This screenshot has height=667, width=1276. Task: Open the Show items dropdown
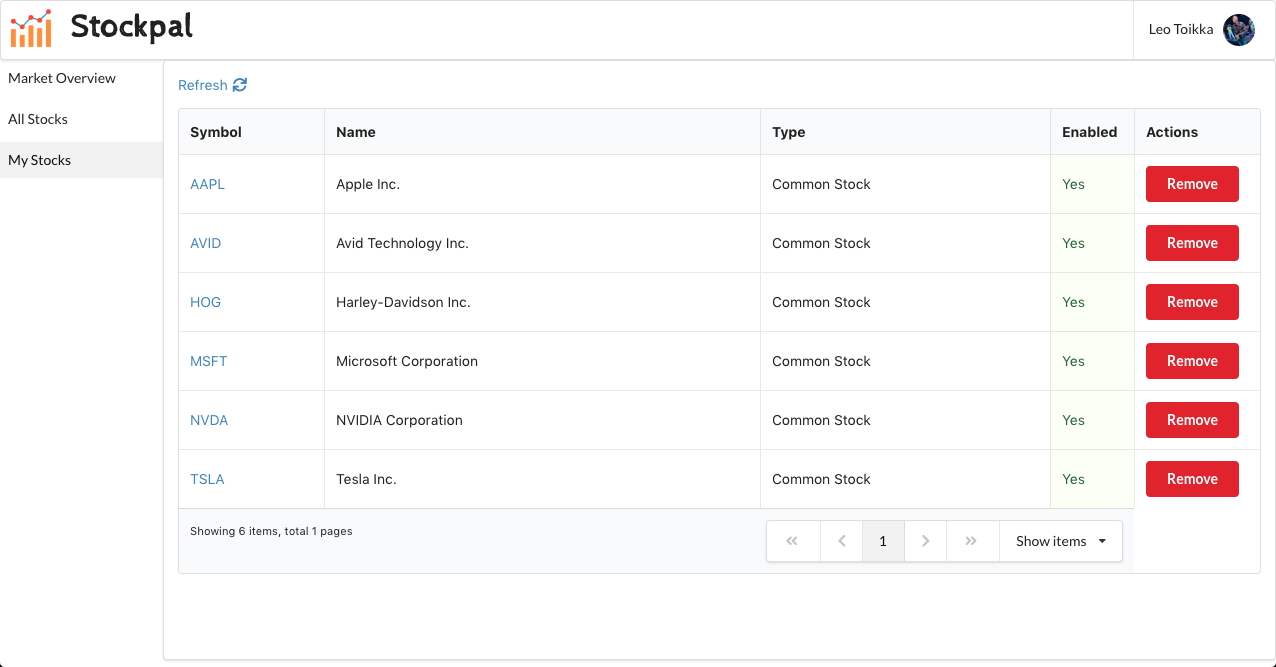(x=1061, y=541)
